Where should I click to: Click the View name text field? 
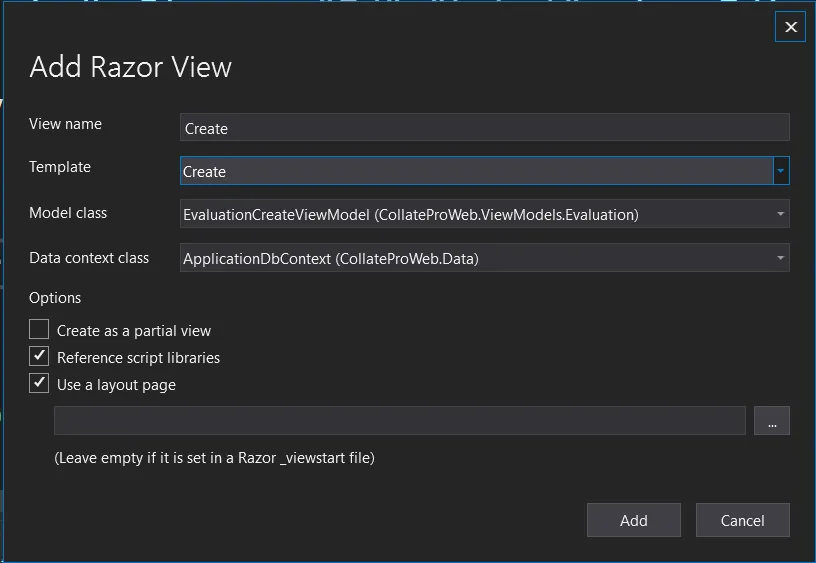point(484,128)
